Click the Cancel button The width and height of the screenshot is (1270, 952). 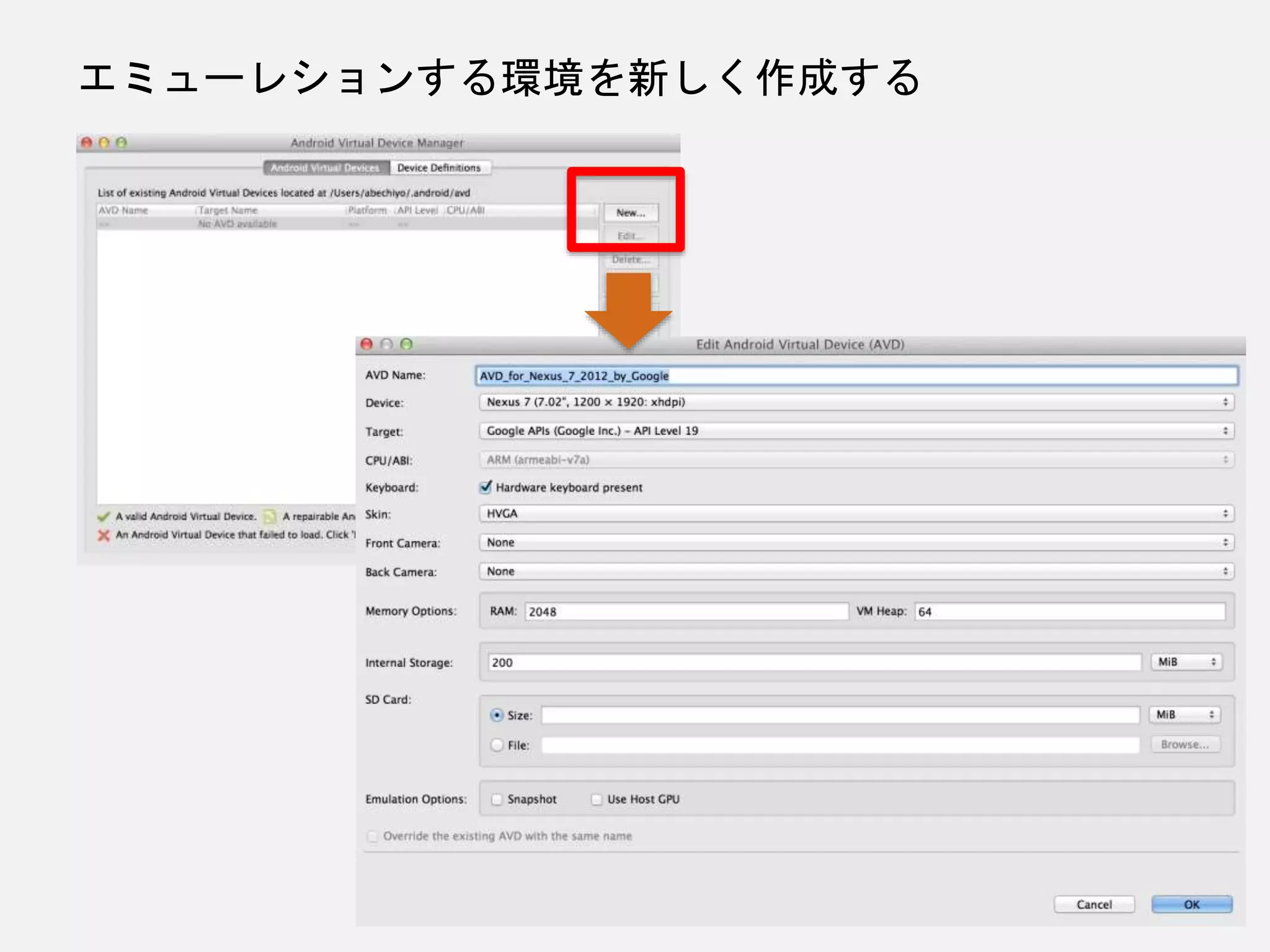click(x=1095, y=905)
